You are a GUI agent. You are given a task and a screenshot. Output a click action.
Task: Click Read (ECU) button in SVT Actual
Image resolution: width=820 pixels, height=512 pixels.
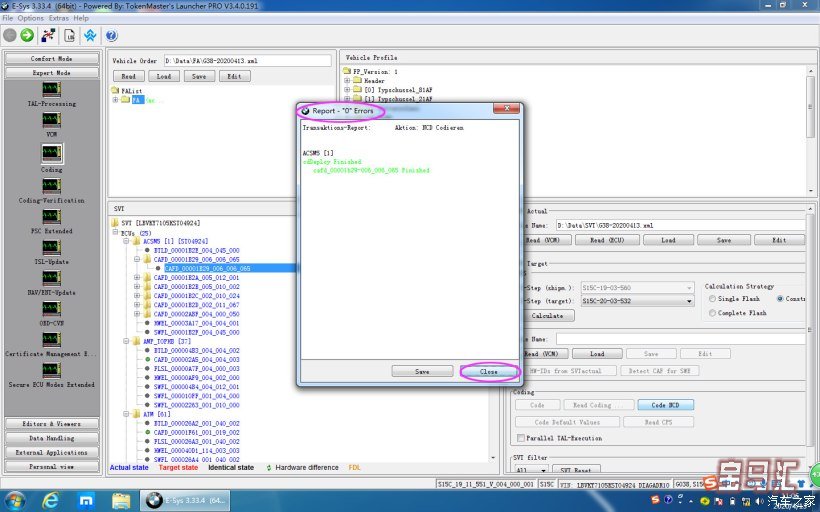pos(607,240)
